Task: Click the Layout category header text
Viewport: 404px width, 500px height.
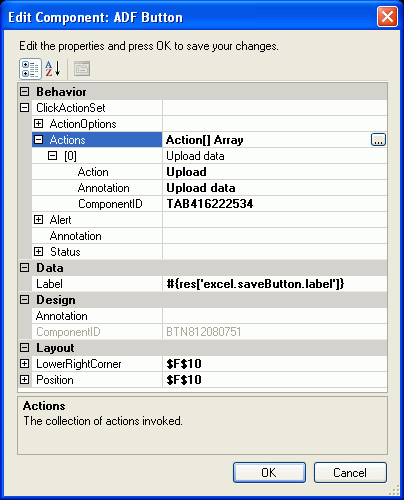Action: 55,348
